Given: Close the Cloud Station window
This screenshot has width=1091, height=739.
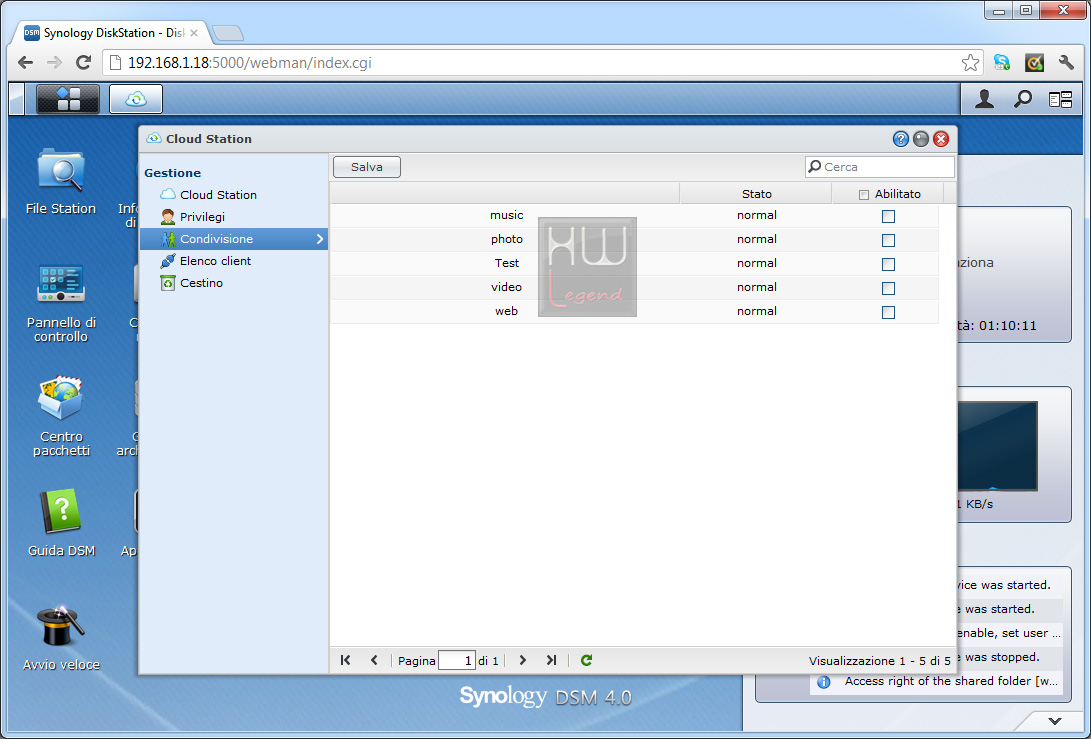Looking at the screenshot, I should (x=941, y=139).
